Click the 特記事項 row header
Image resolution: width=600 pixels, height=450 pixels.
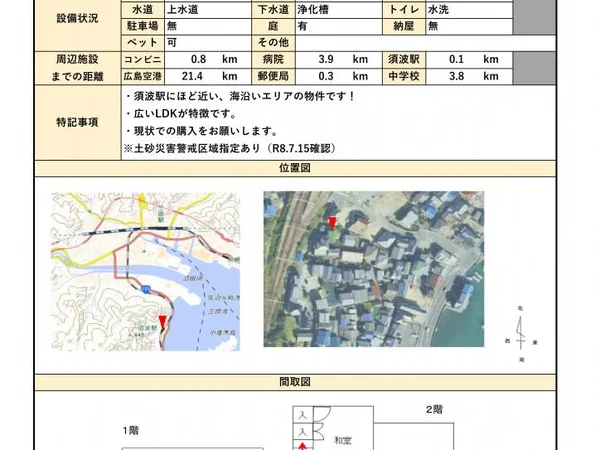[x=78, y=122]
